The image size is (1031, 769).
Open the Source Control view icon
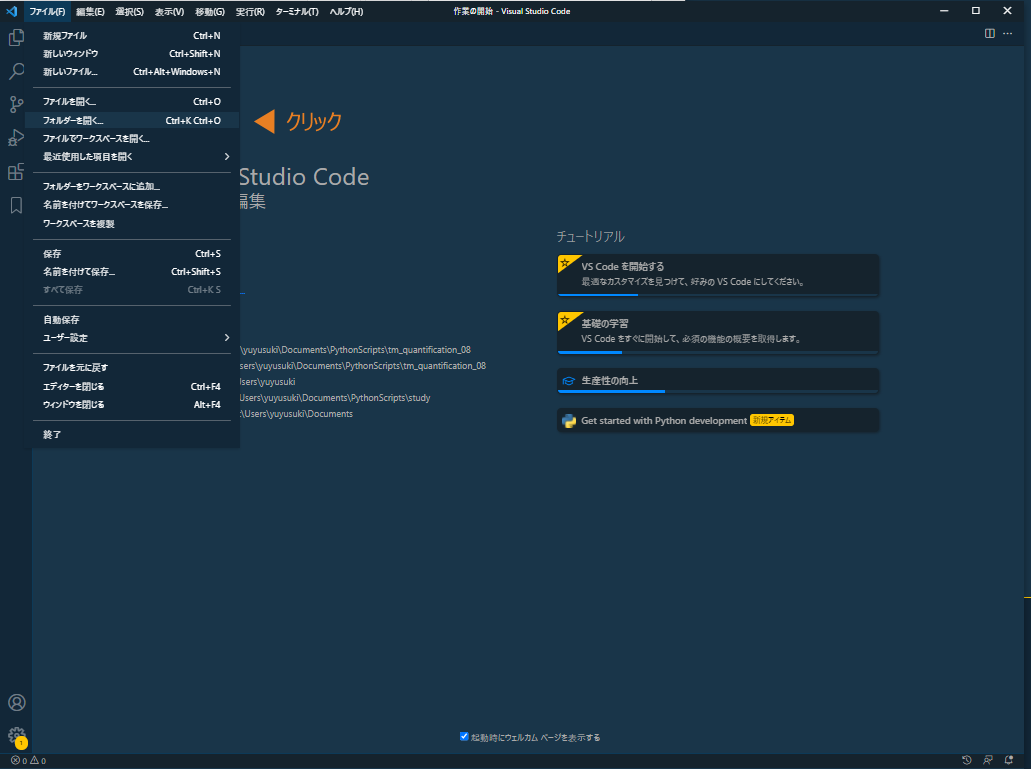(16, 105)
